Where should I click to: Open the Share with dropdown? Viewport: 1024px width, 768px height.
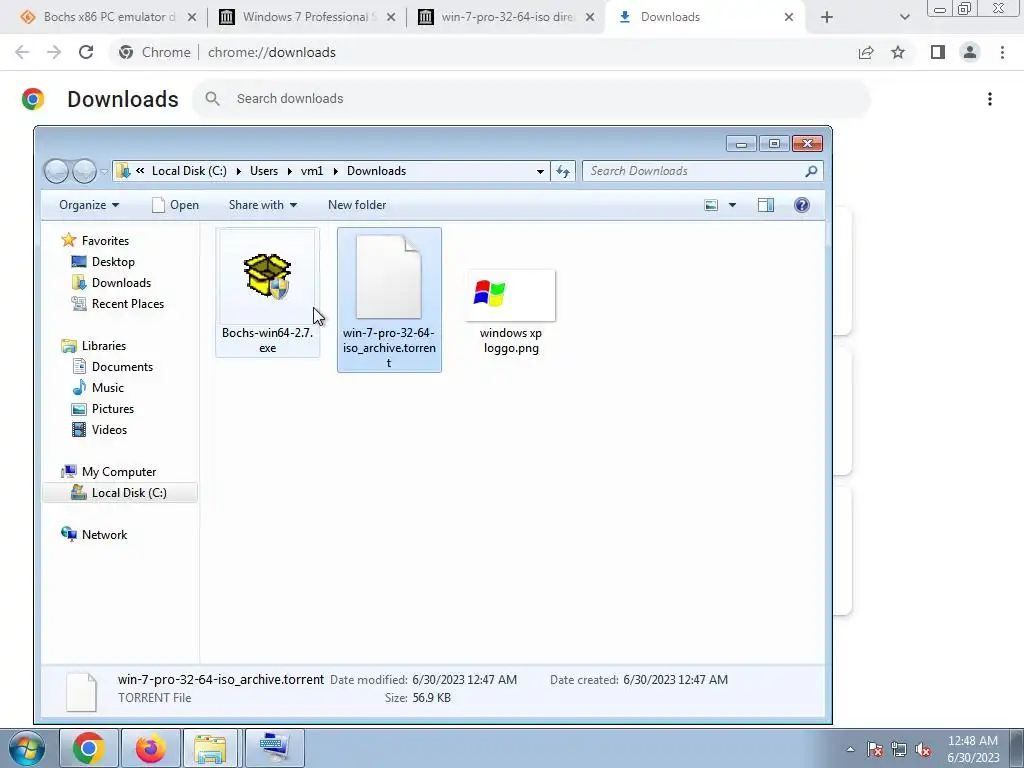[x=263, y=205]
